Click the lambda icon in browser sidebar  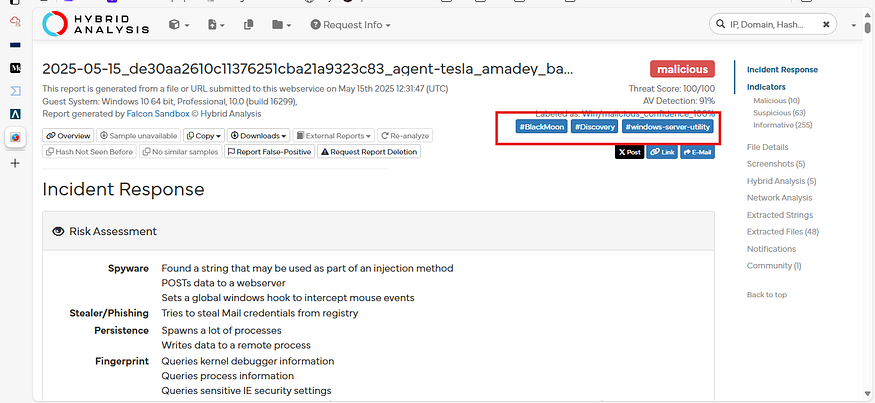(16, 114)
